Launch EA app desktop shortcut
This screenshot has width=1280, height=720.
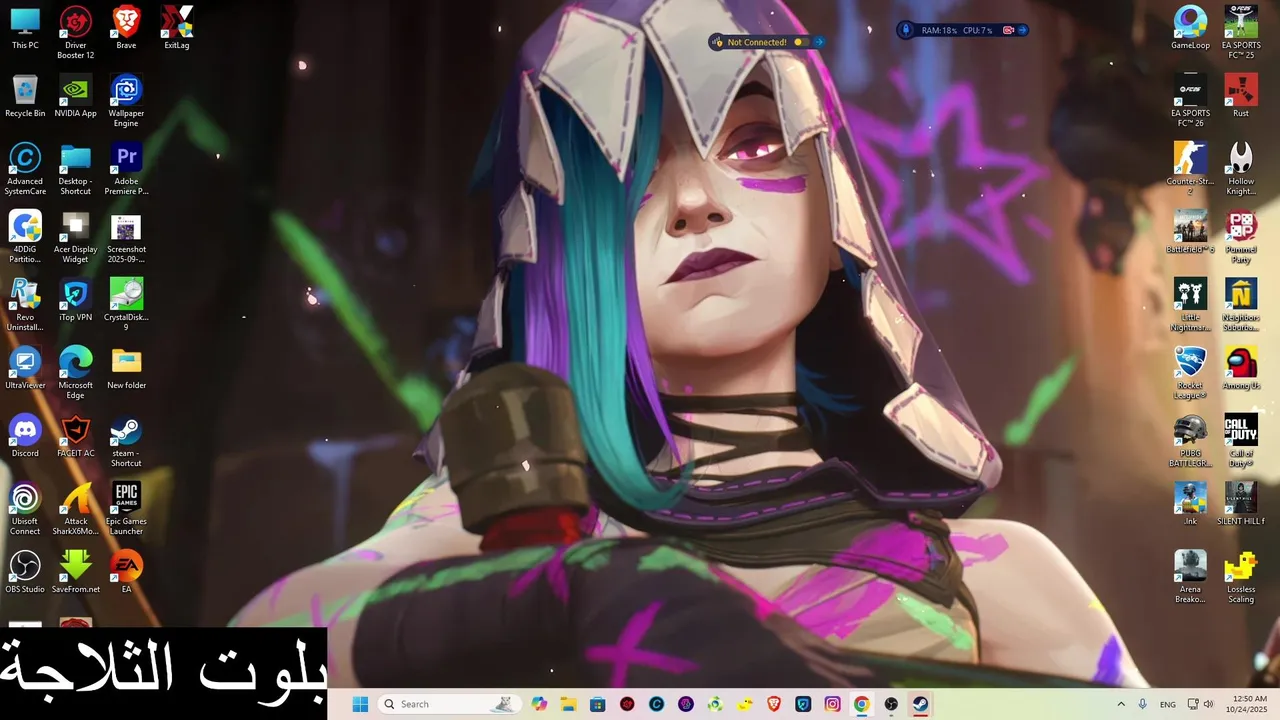click(x=126, y=573)
